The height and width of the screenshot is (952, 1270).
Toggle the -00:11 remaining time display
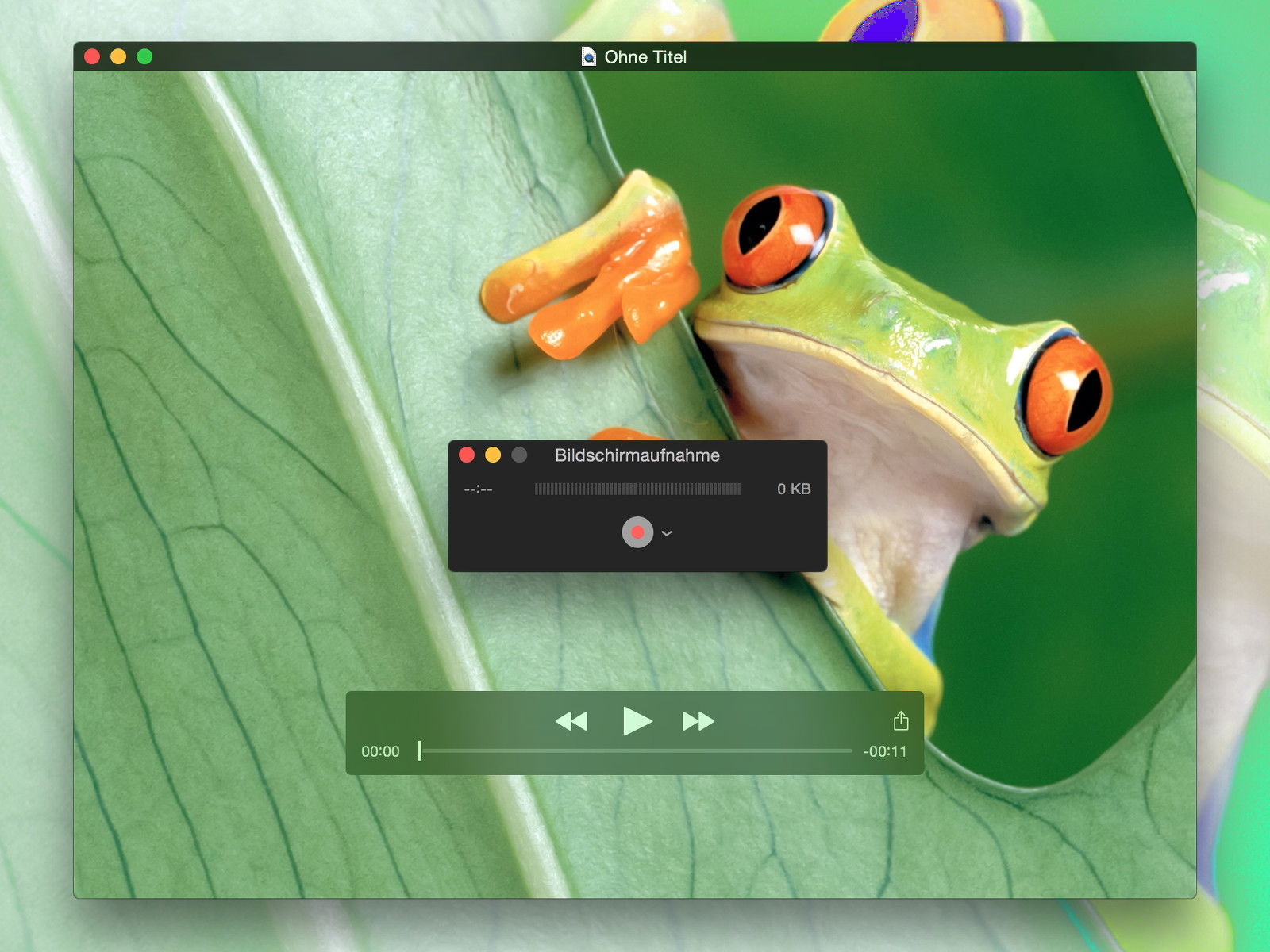885,751
